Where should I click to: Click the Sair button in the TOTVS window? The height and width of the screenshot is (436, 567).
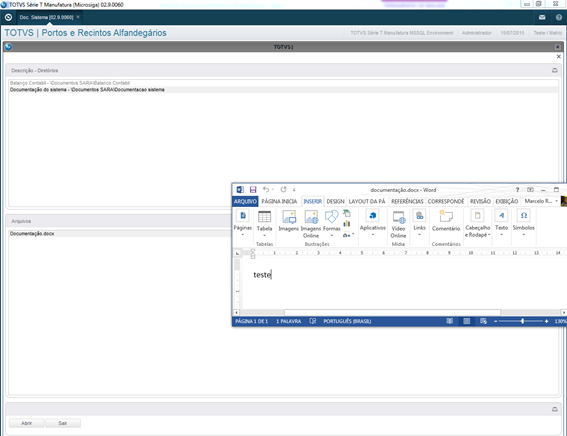(63, 423)
